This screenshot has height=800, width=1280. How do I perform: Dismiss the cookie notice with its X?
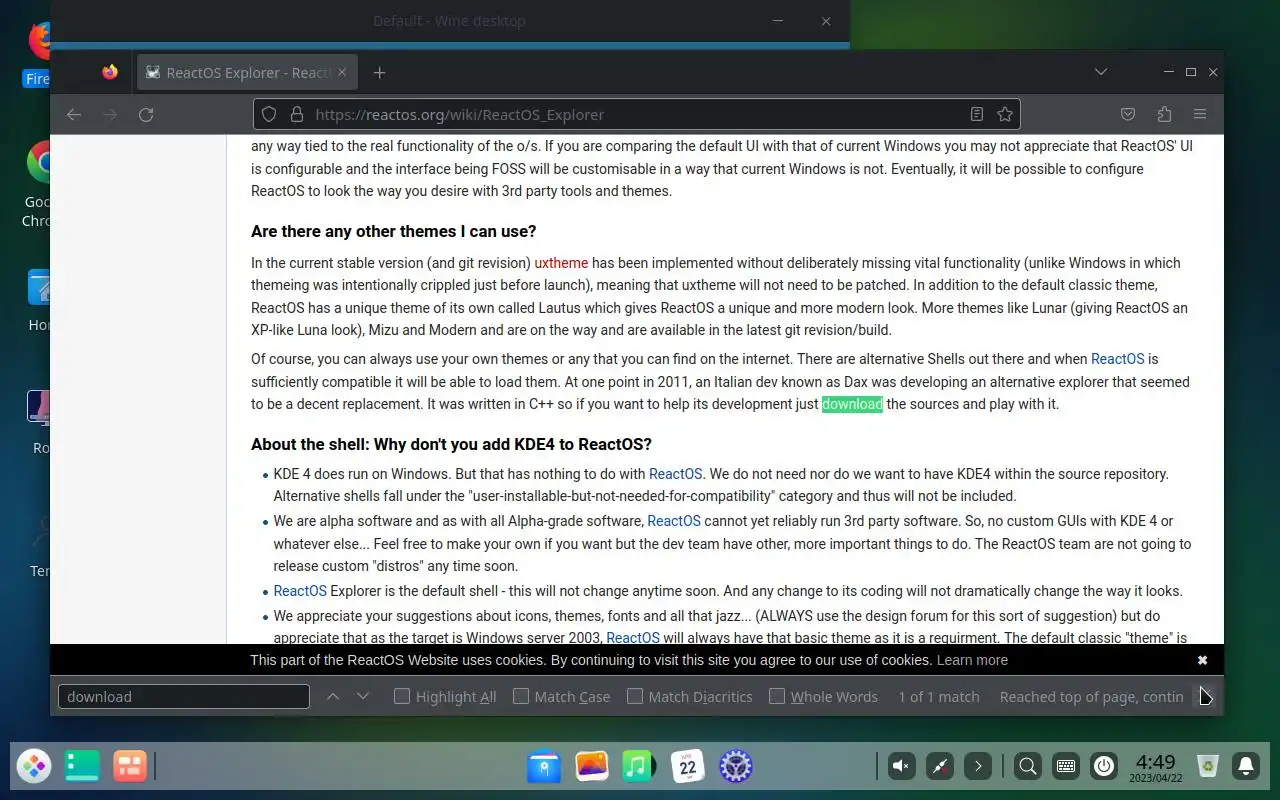tap(1202, 660)
